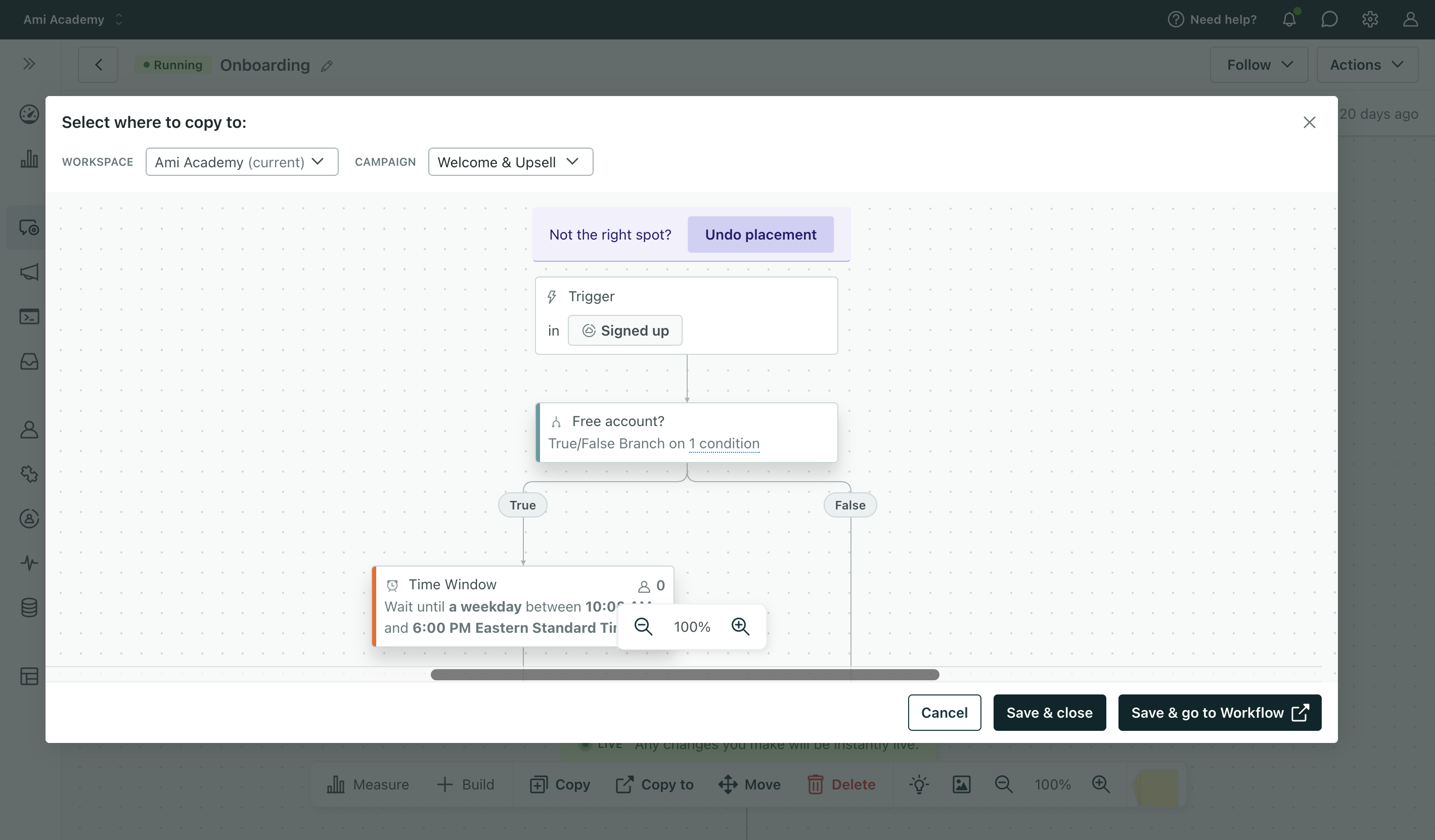Click the Signed up segment chip
Viewport: 1435px width, 840px height.
624,331
